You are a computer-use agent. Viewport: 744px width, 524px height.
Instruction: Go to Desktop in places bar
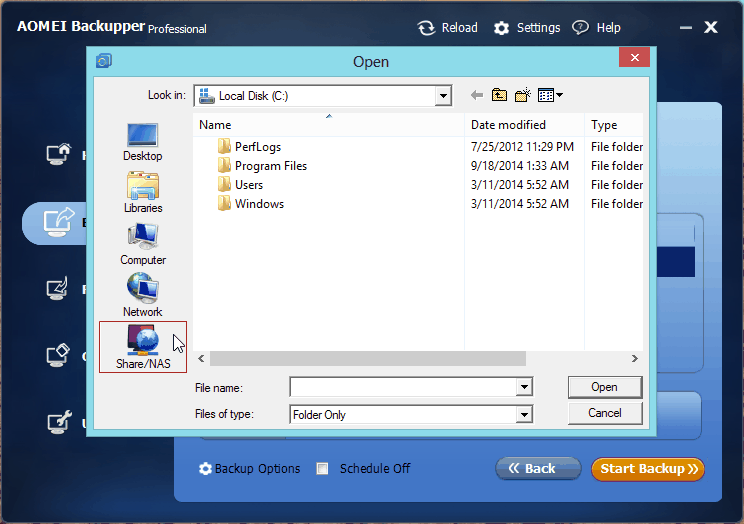coord(142,142)
